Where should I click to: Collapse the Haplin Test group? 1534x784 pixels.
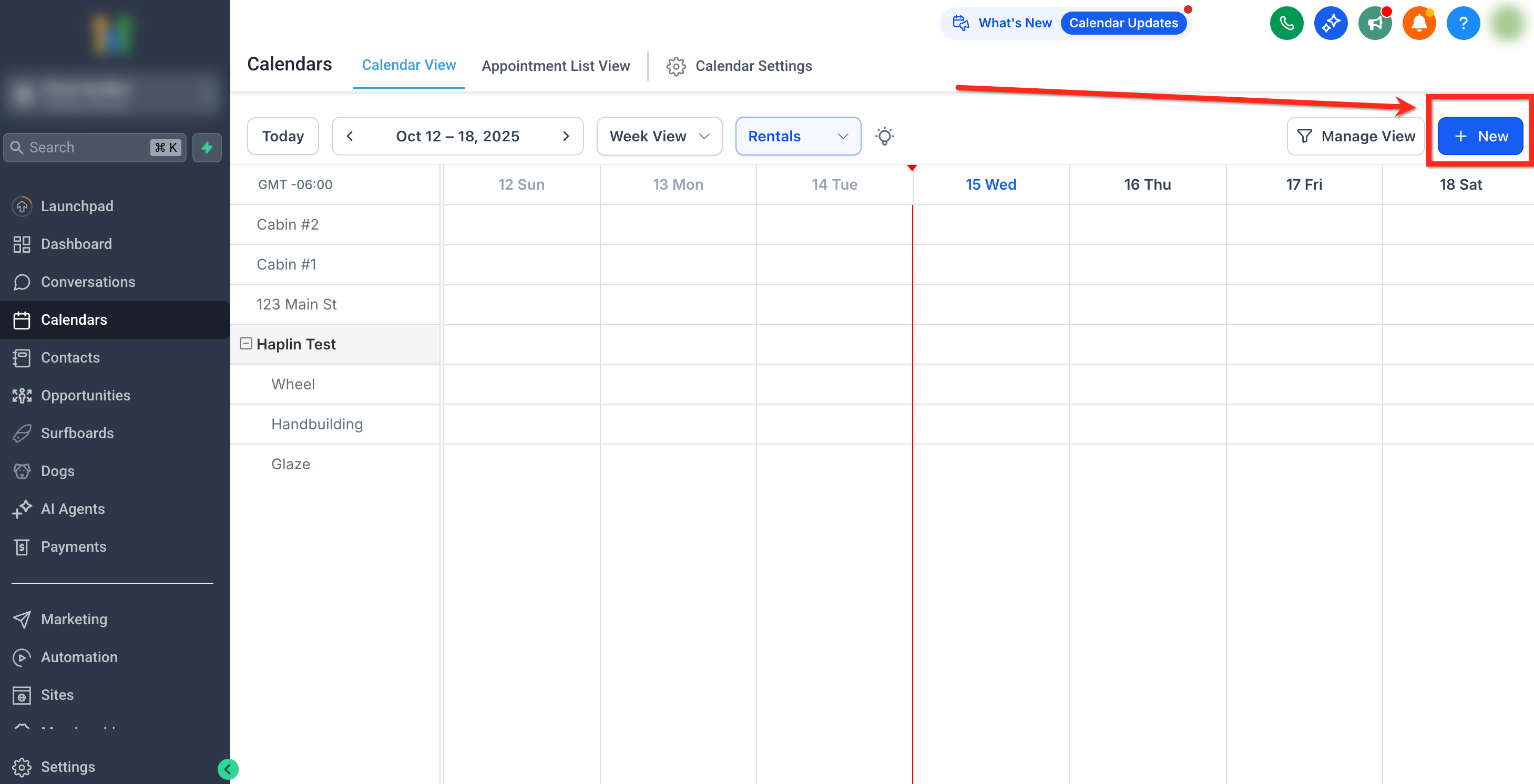246,344
